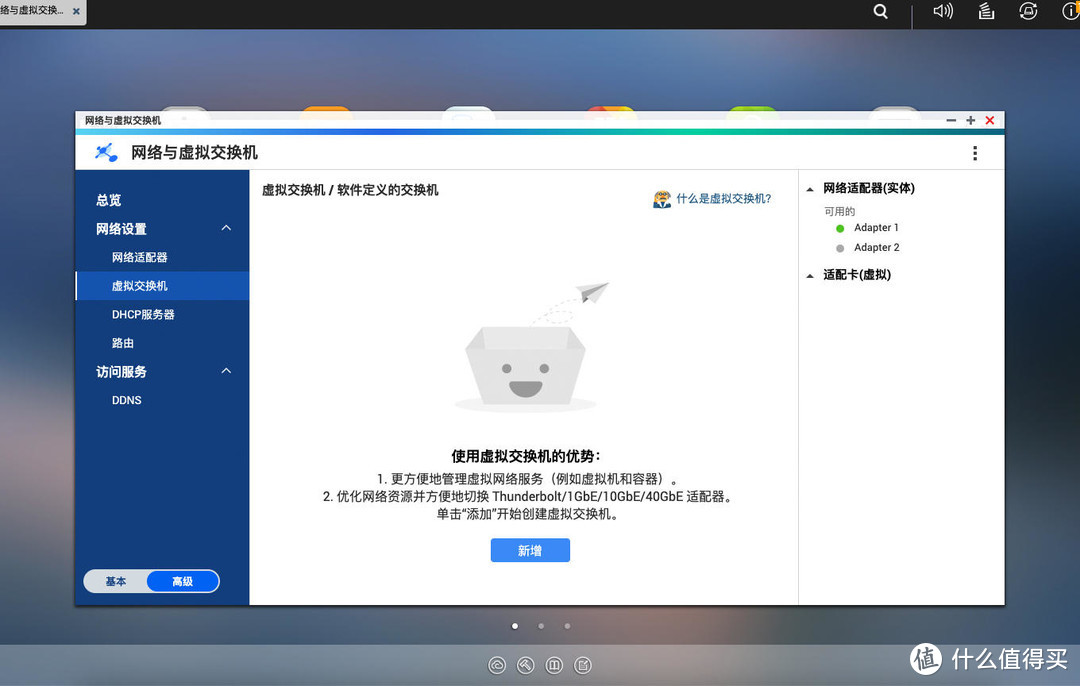This screenshot has height=686, width=1080.
Task: Collapse the 网络设置 section chevron
Action: pos(226,228)
